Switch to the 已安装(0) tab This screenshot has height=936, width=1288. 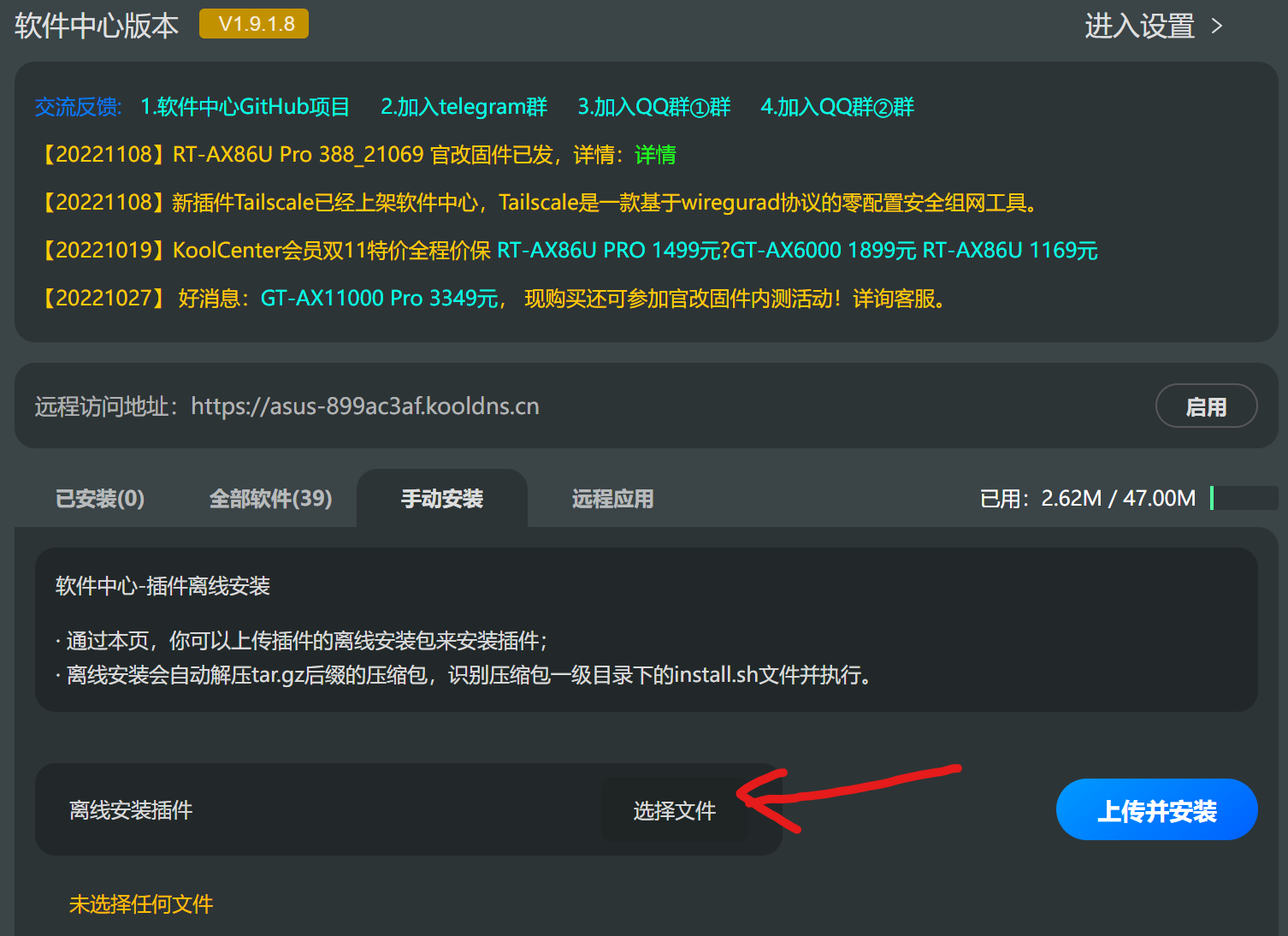tap(100, 499)
